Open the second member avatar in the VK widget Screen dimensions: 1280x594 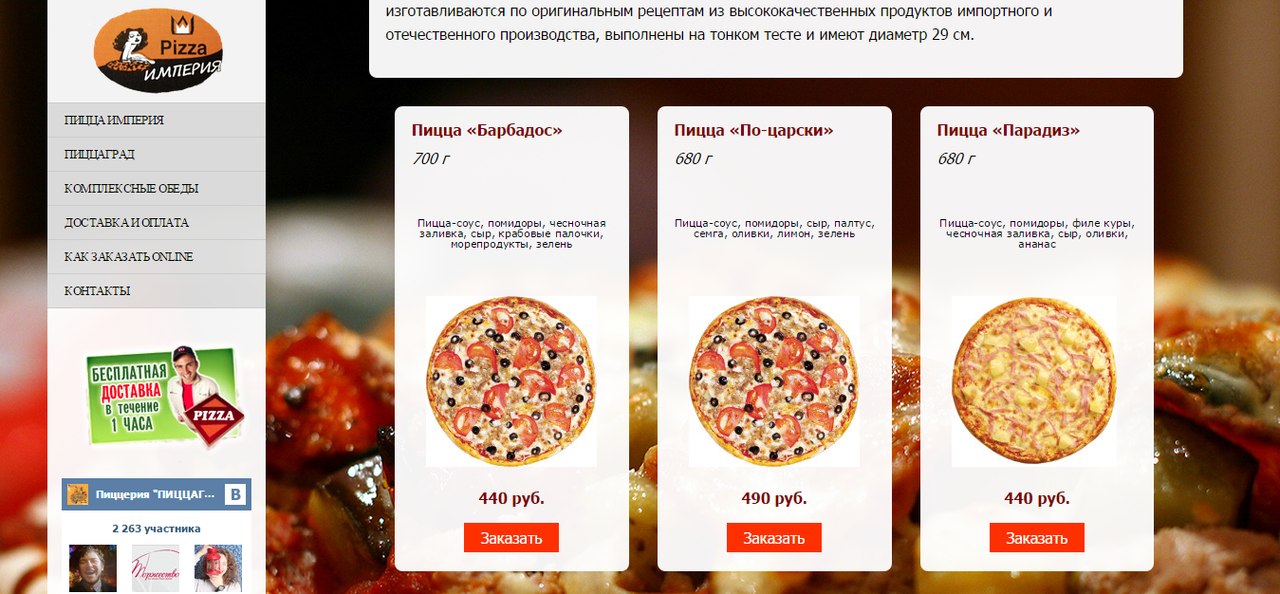156,568
